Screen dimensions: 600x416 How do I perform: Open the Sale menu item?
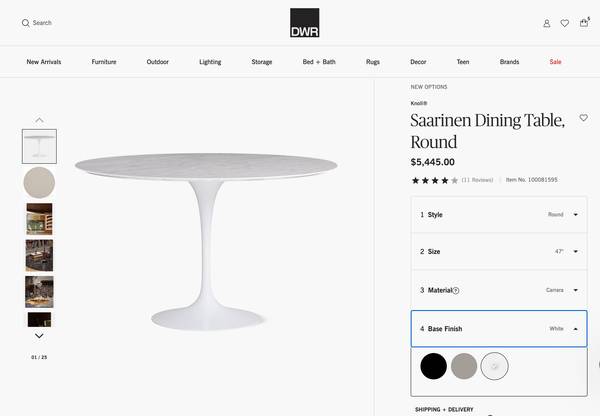555,62
